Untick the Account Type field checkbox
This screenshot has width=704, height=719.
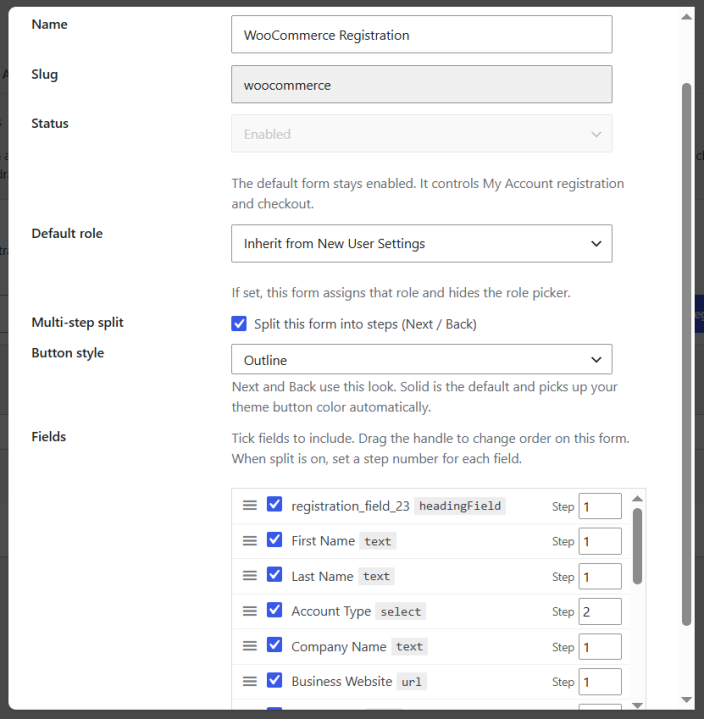[274, 609]
